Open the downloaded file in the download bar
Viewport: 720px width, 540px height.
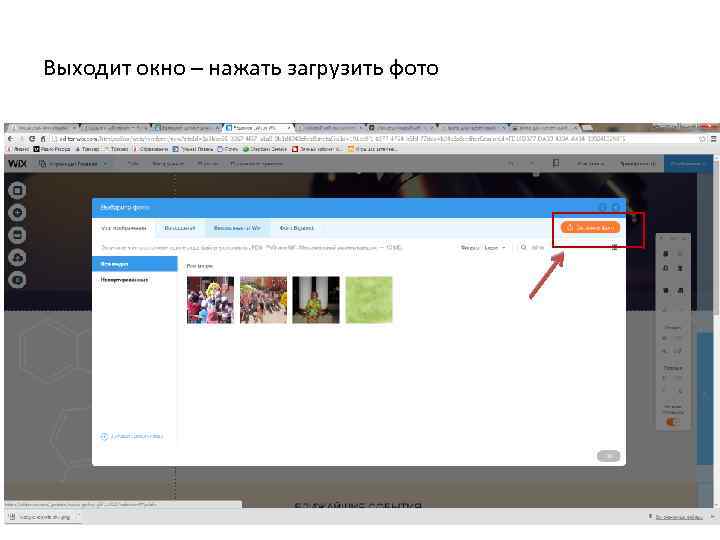click(41, 517)
